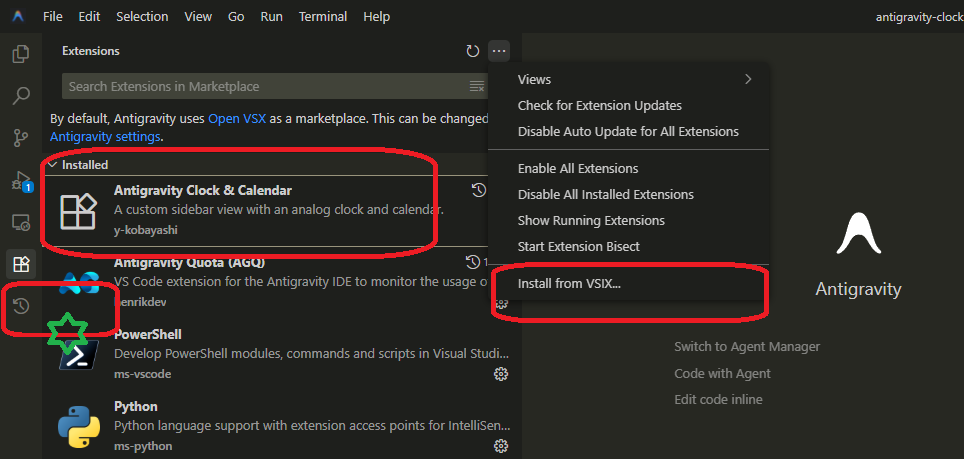Open the View menu
964x459 pixels.
tap(198, 17)
